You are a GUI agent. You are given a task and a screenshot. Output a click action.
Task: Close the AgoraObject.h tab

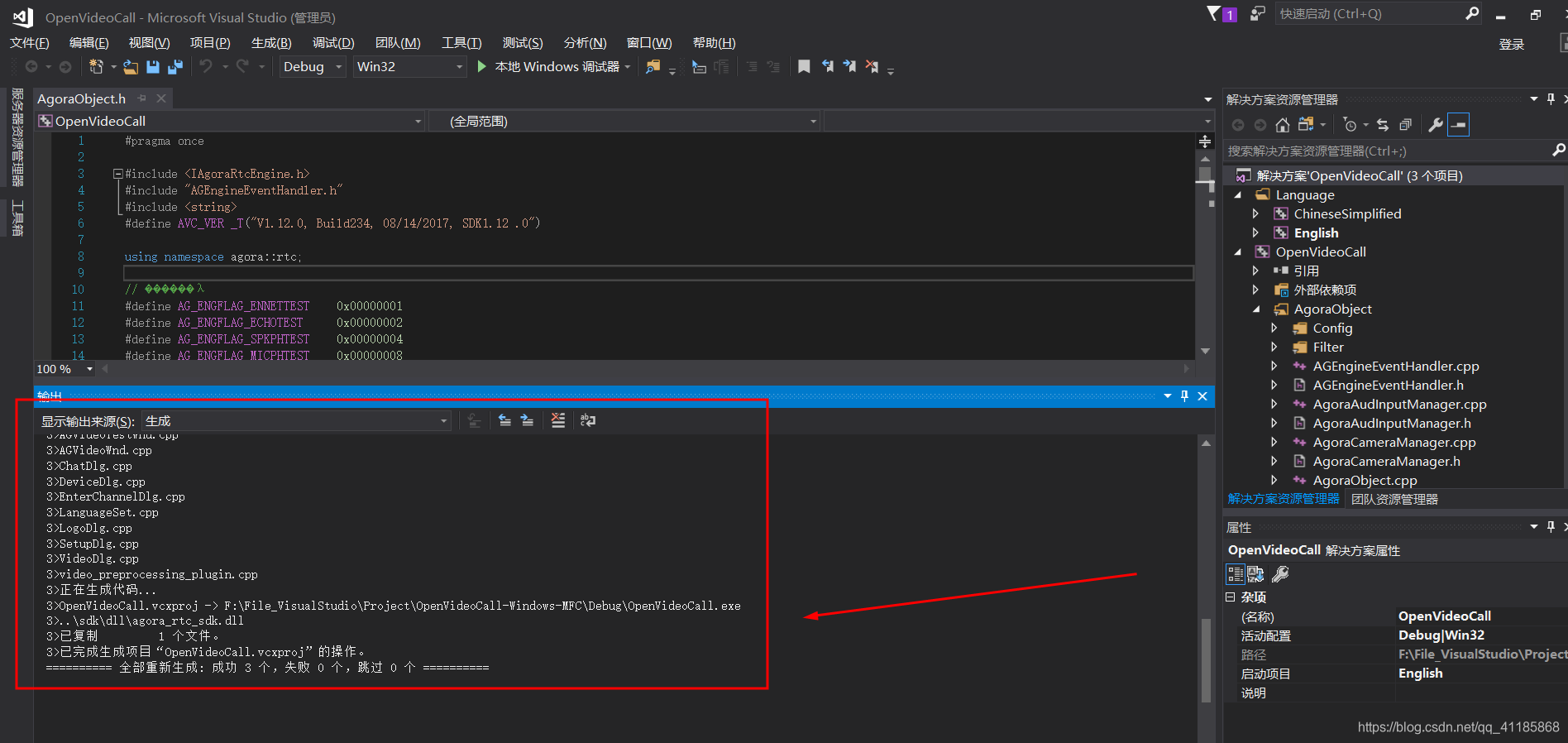161,98
